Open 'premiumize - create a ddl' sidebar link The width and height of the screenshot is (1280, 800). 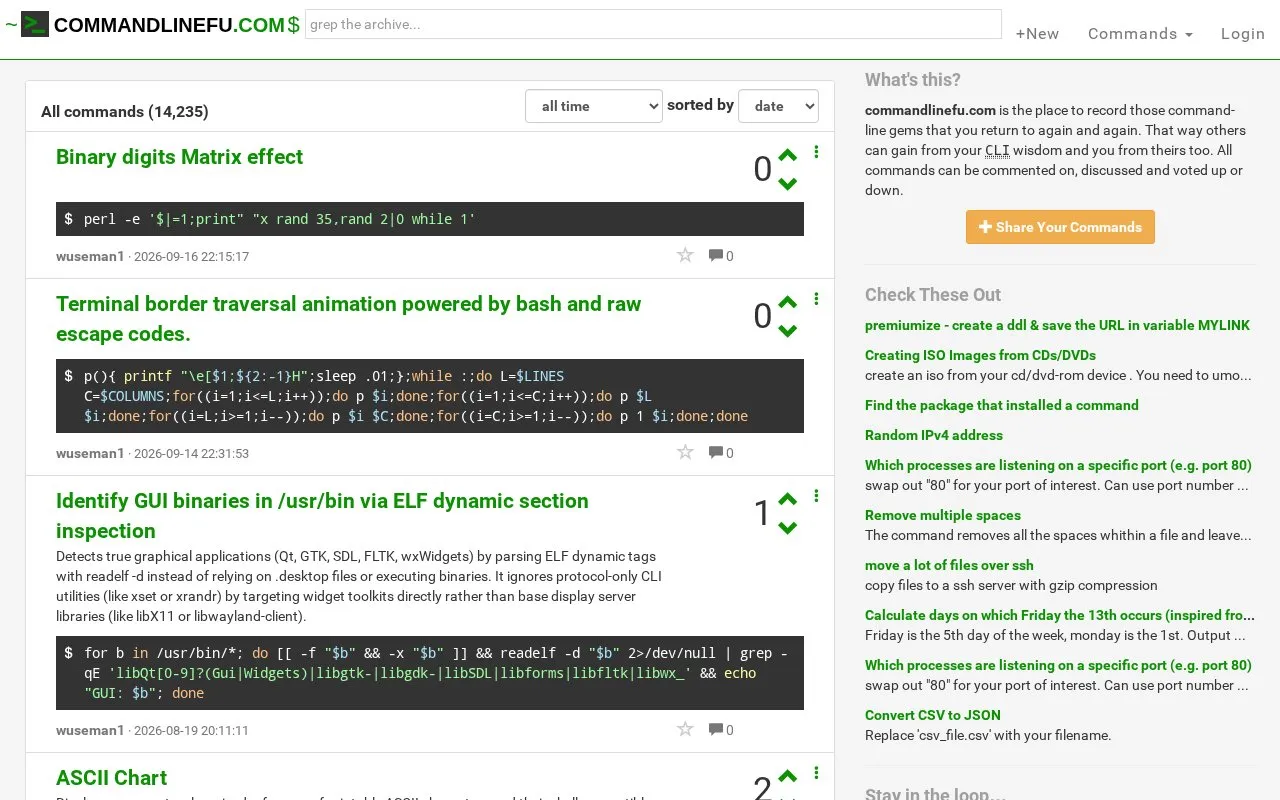coord(1057,325)
